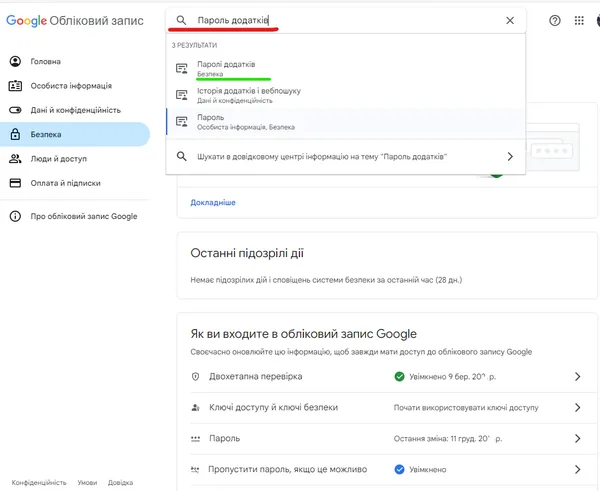Open Ключі доступу й ключі безпеки chevron
Image resolution: width=600 pixels, height=491 pixels.
pos(577,408)
